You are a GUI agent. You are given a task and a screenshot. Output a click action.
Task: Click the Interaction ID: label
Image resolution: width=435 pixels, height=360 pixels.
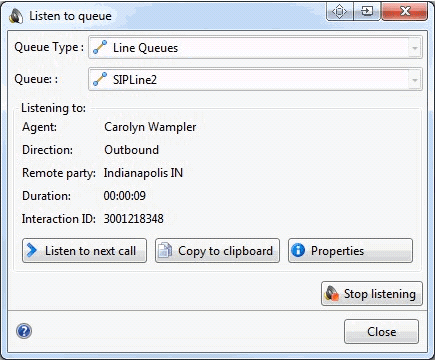[x=59, y=219]
